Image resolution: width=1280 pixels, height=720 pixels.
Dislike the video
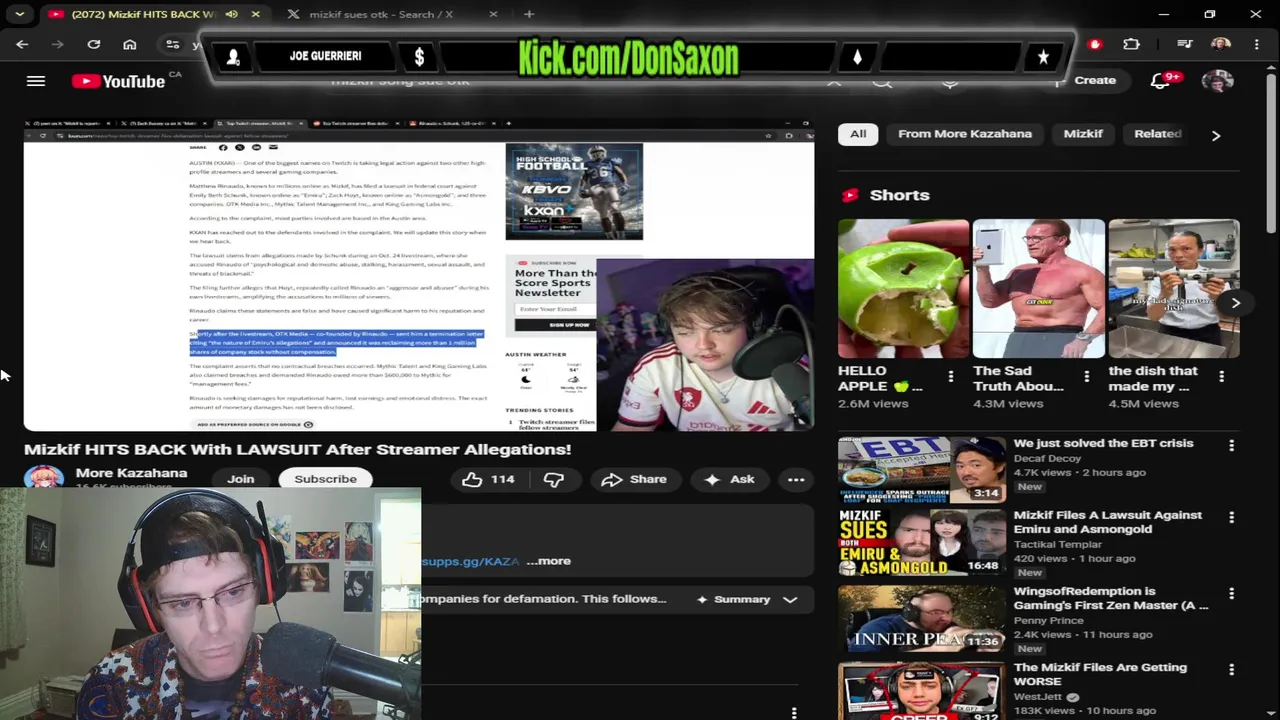click(553, 479)
